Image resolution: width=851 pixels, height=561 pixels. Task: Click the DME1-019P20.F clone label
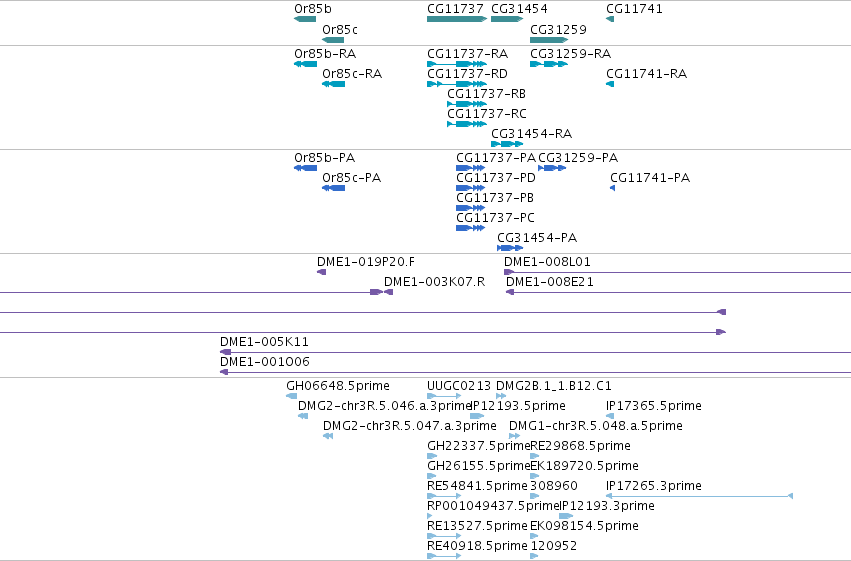coord(366,262)
